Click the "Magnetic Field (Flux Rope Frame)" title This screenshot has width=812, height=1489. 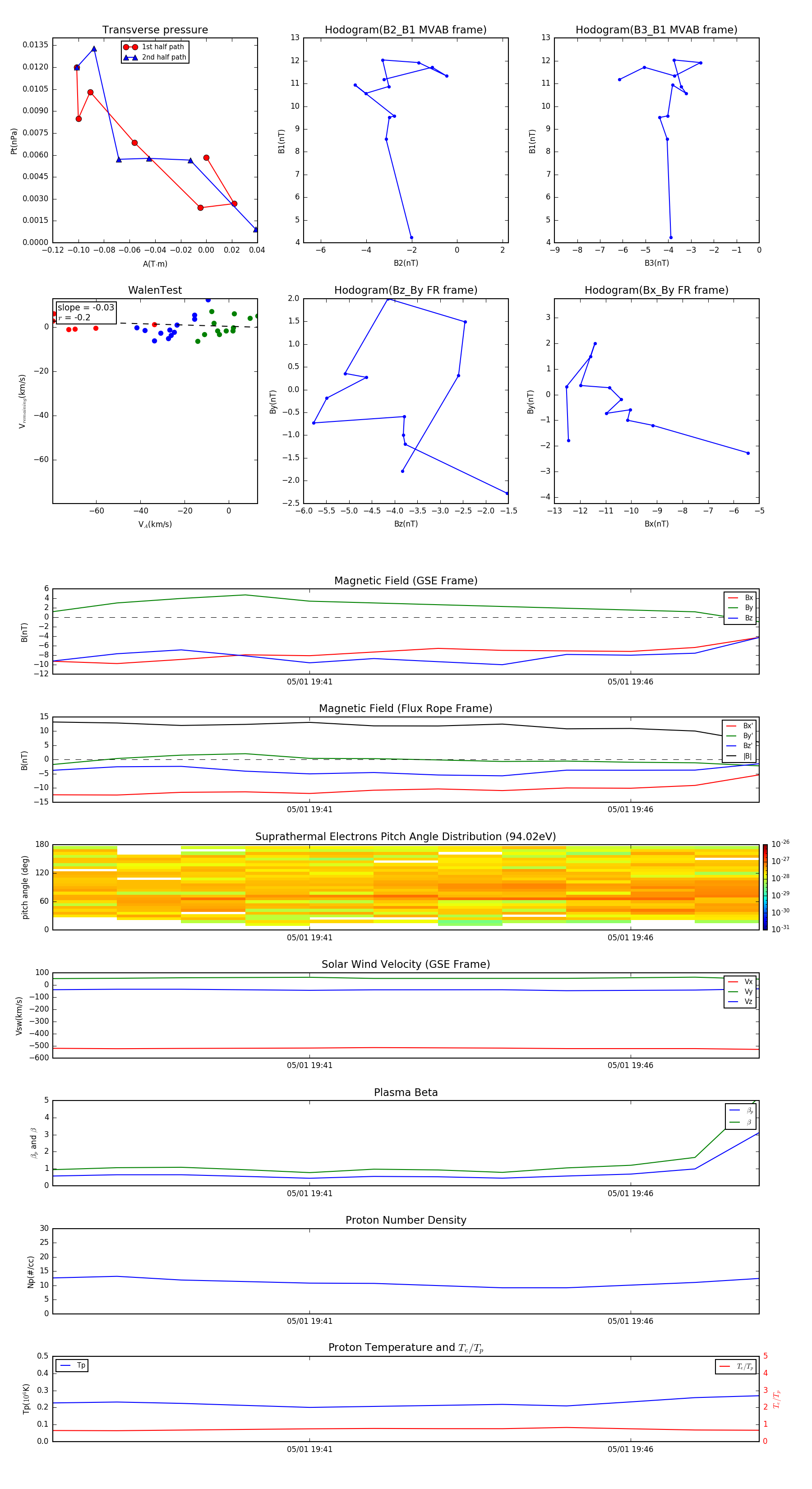point(406,709)
